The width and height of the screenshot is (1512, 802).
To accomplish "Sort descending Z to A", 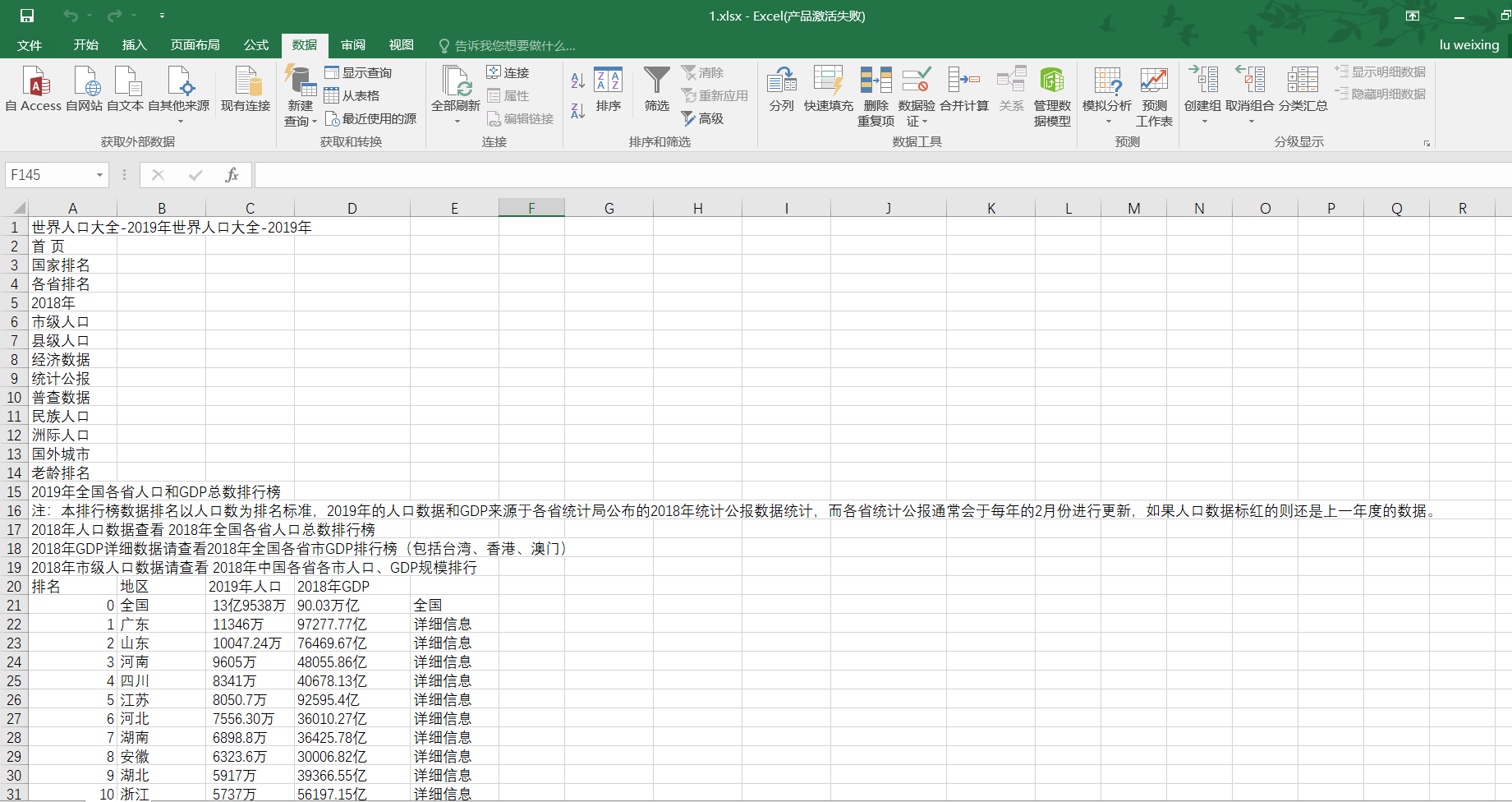I will click(x=578, y=110).
